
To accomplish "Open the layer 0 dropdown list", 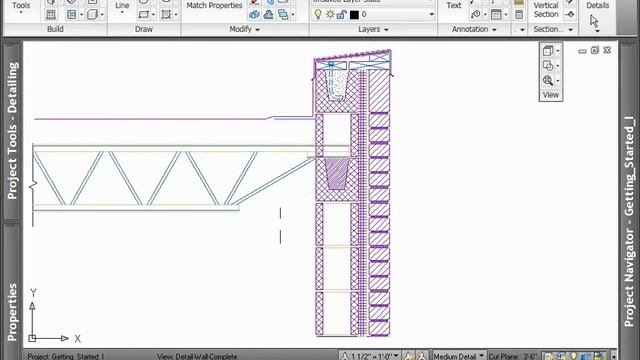I will pos(431,15).
